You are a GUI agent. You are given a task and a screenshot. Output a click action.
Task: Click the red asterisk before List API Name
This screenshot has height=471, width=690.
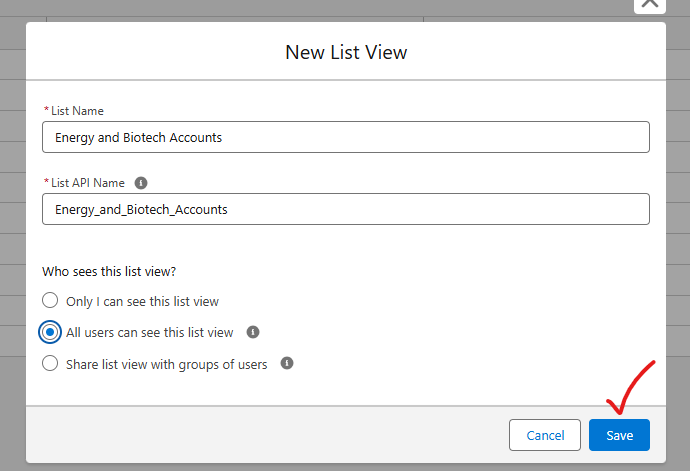[45, 182]
